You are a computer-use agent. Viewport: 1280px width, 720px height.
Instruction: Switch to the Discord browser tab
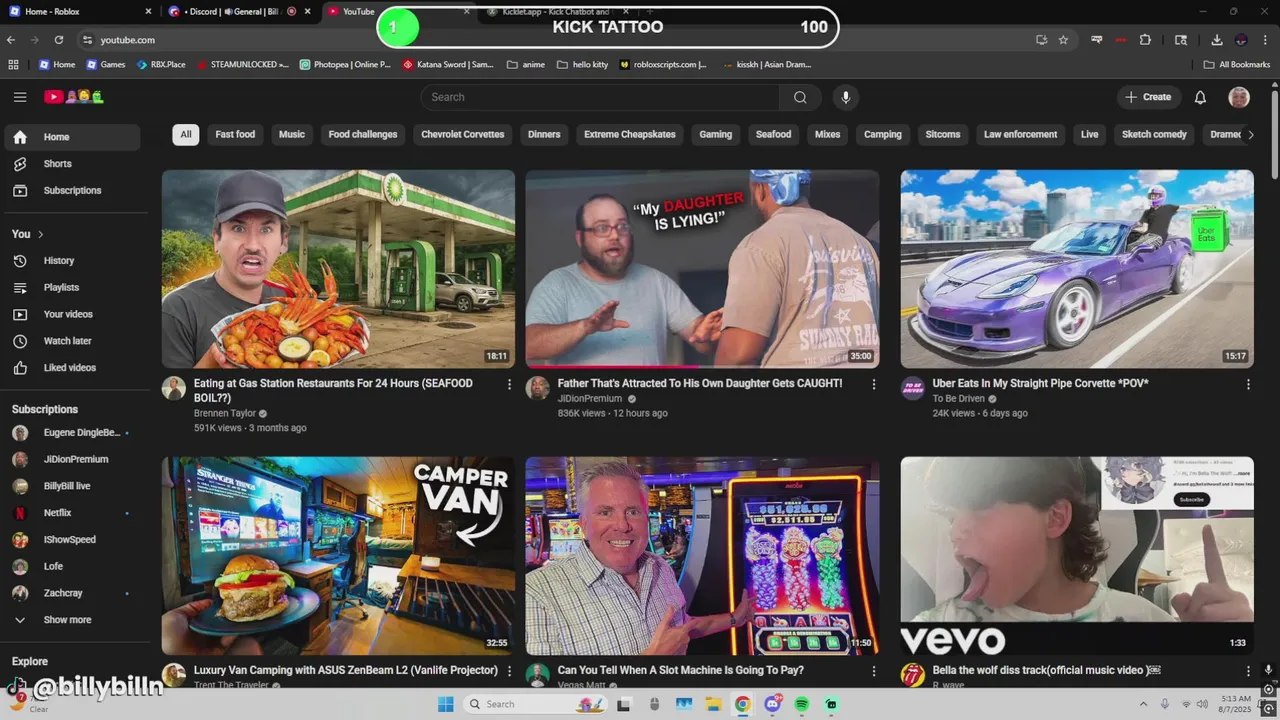(238, 12)
